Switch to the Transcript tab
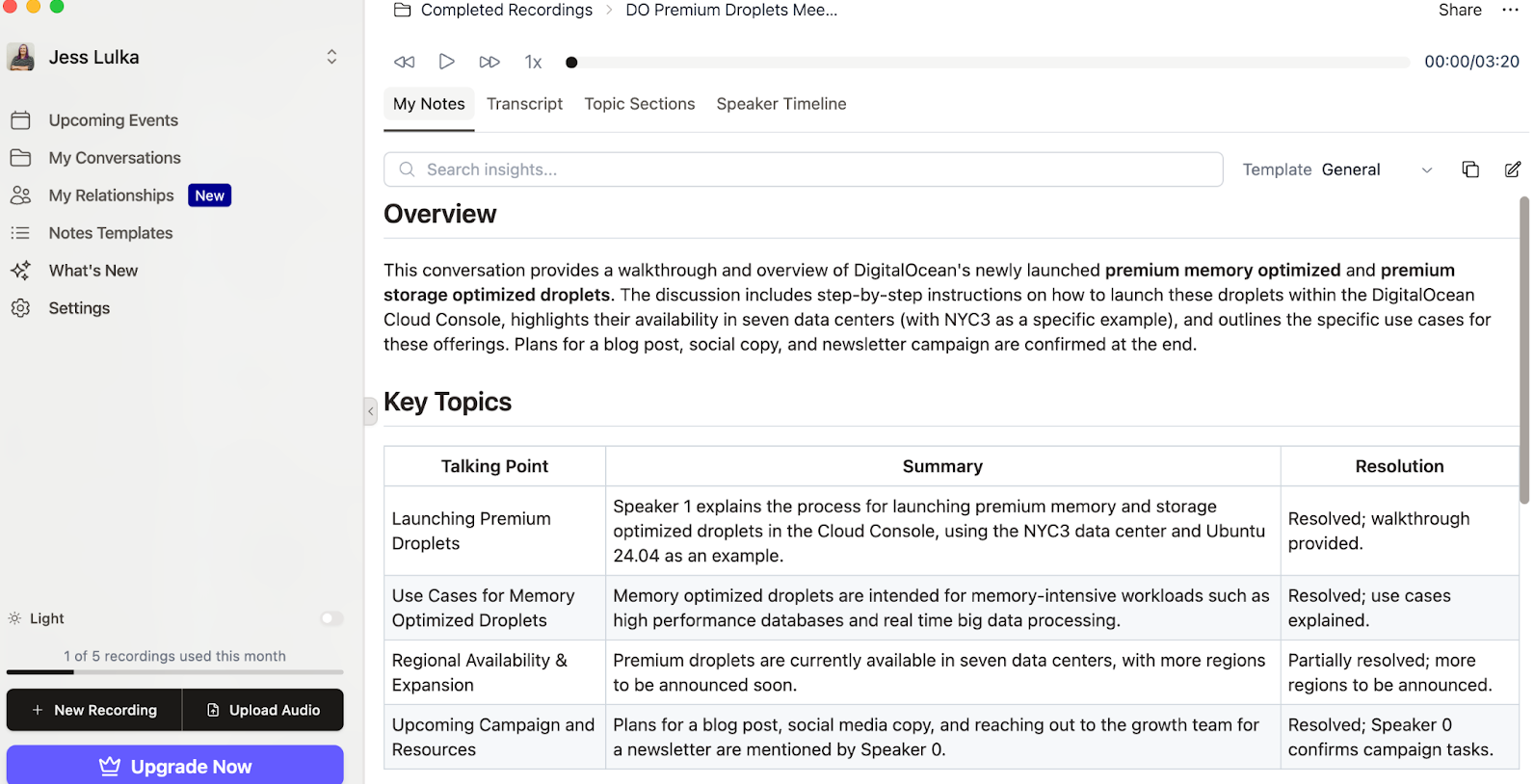The height and width of the screenshot is (784, 1534). click(524, 104)
